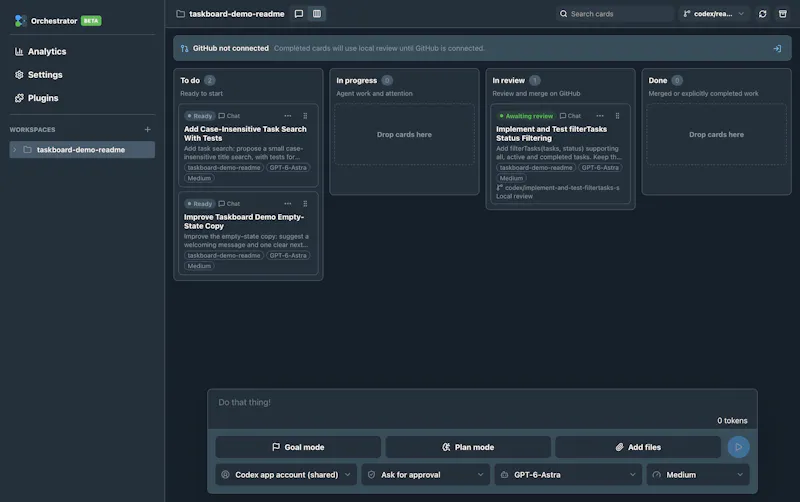Image resolution: width=800 pixels, height=502 pixels.
Task: Click the archive icon in top bar
Action: tap(783, 14)
